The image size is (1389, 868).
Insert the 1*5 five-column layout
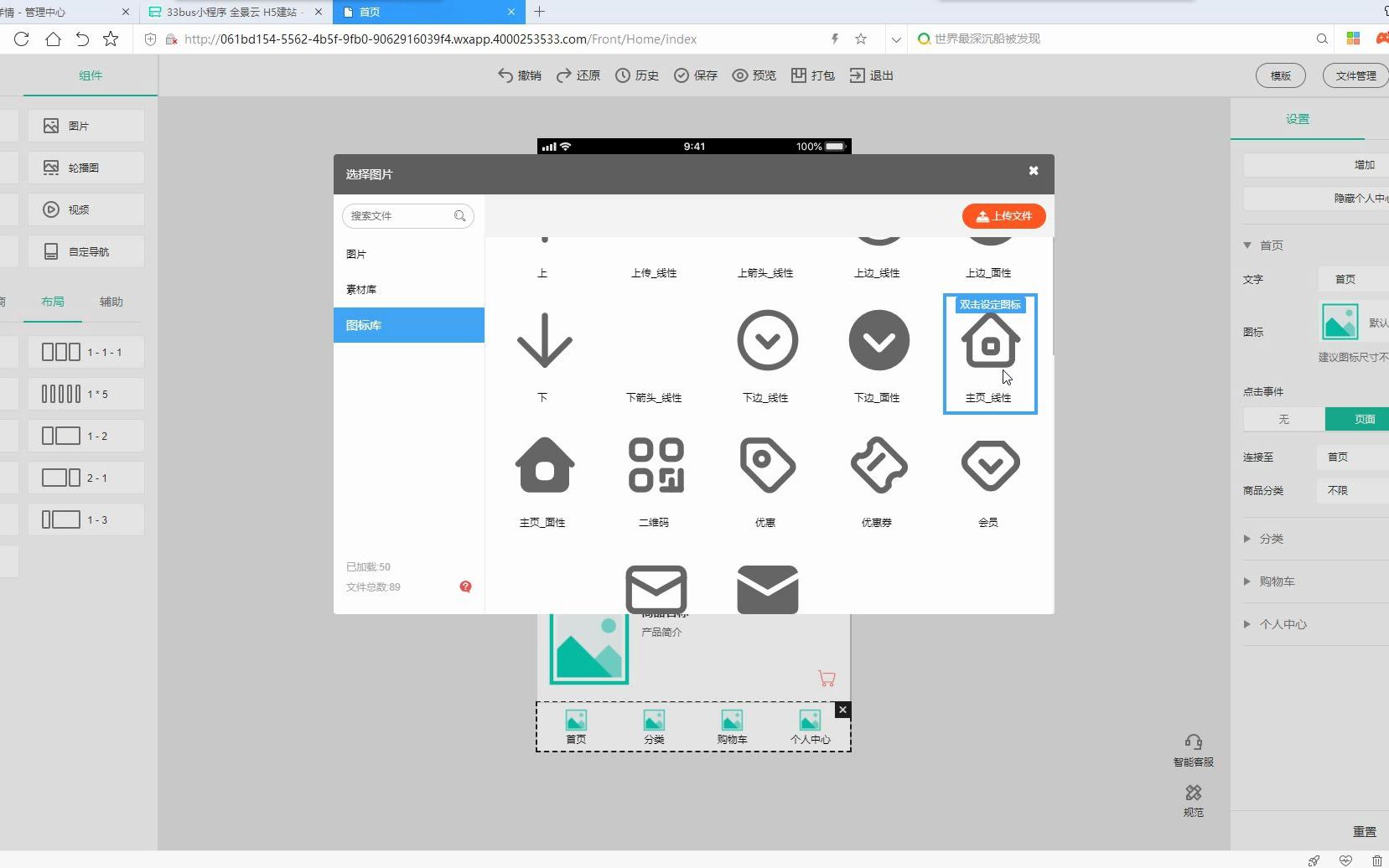coord(86,394)
